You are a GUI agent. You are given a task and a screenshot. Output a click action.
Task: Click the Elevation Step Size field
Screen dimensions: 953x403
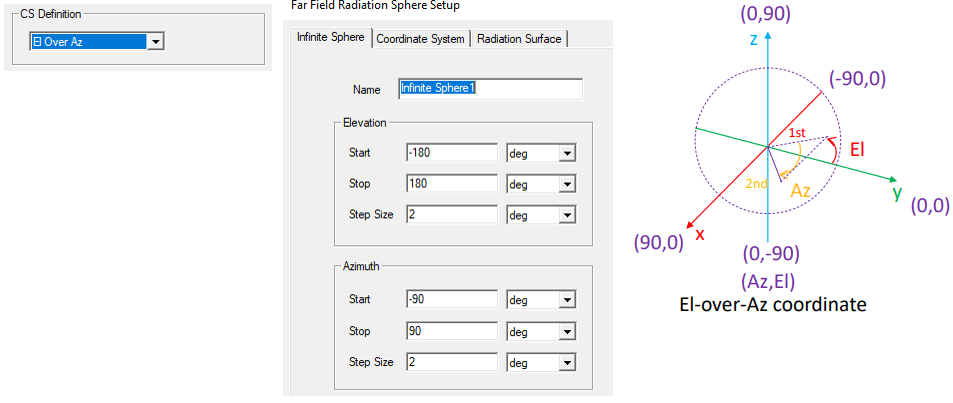pos(451,214)
